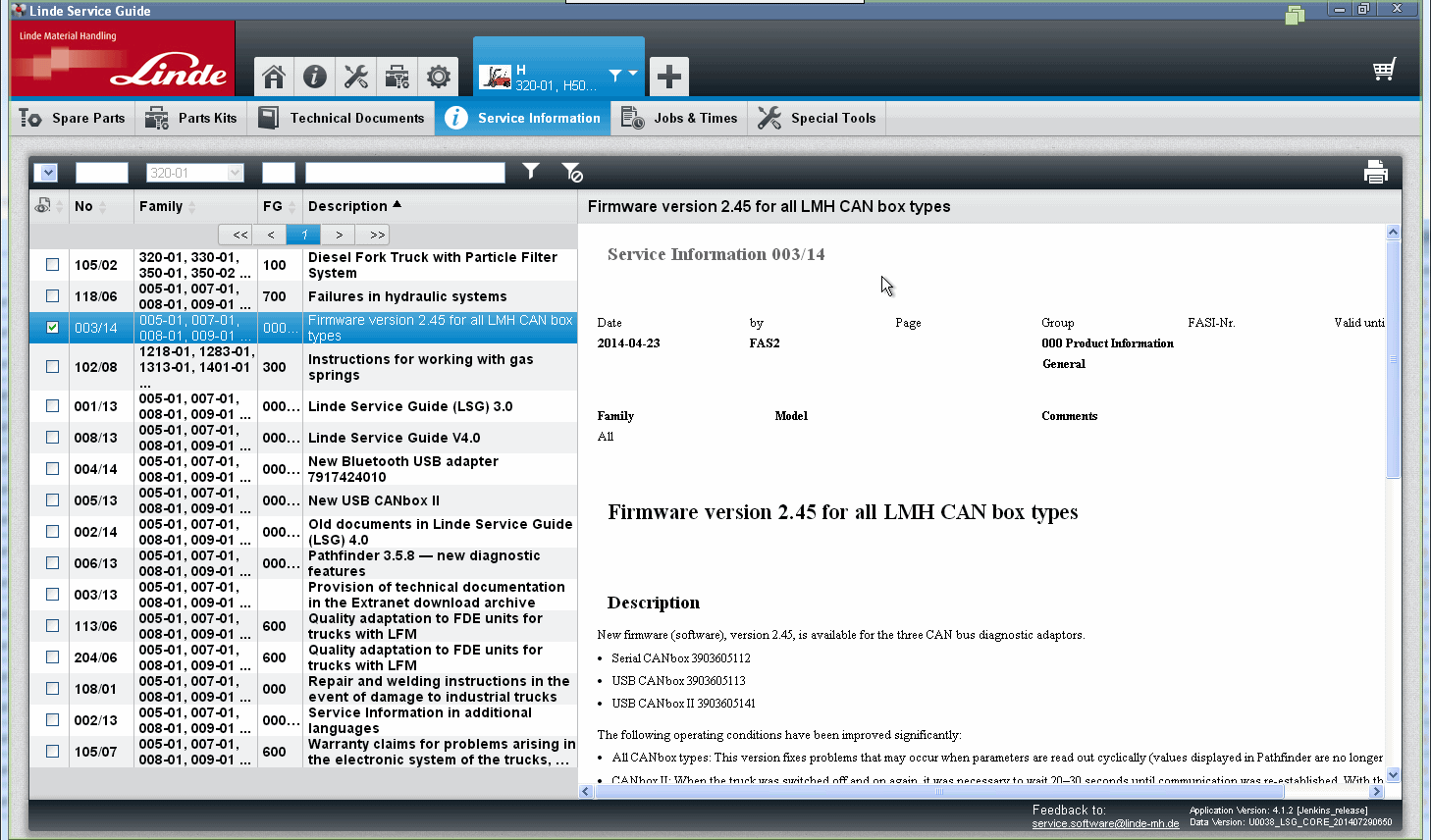Viewport: 1431px width, 840px height.
Task: Add a new truck with the plus button
Action: point(668,76)
